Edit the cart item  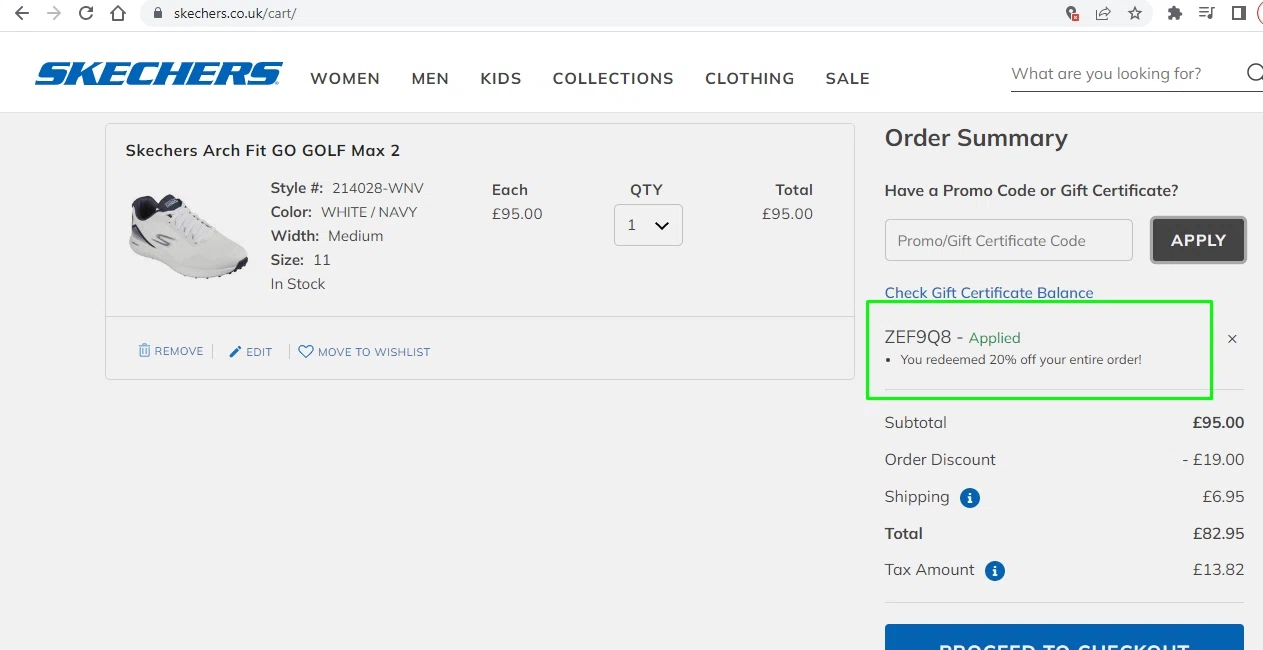click(x=251, y=352)
